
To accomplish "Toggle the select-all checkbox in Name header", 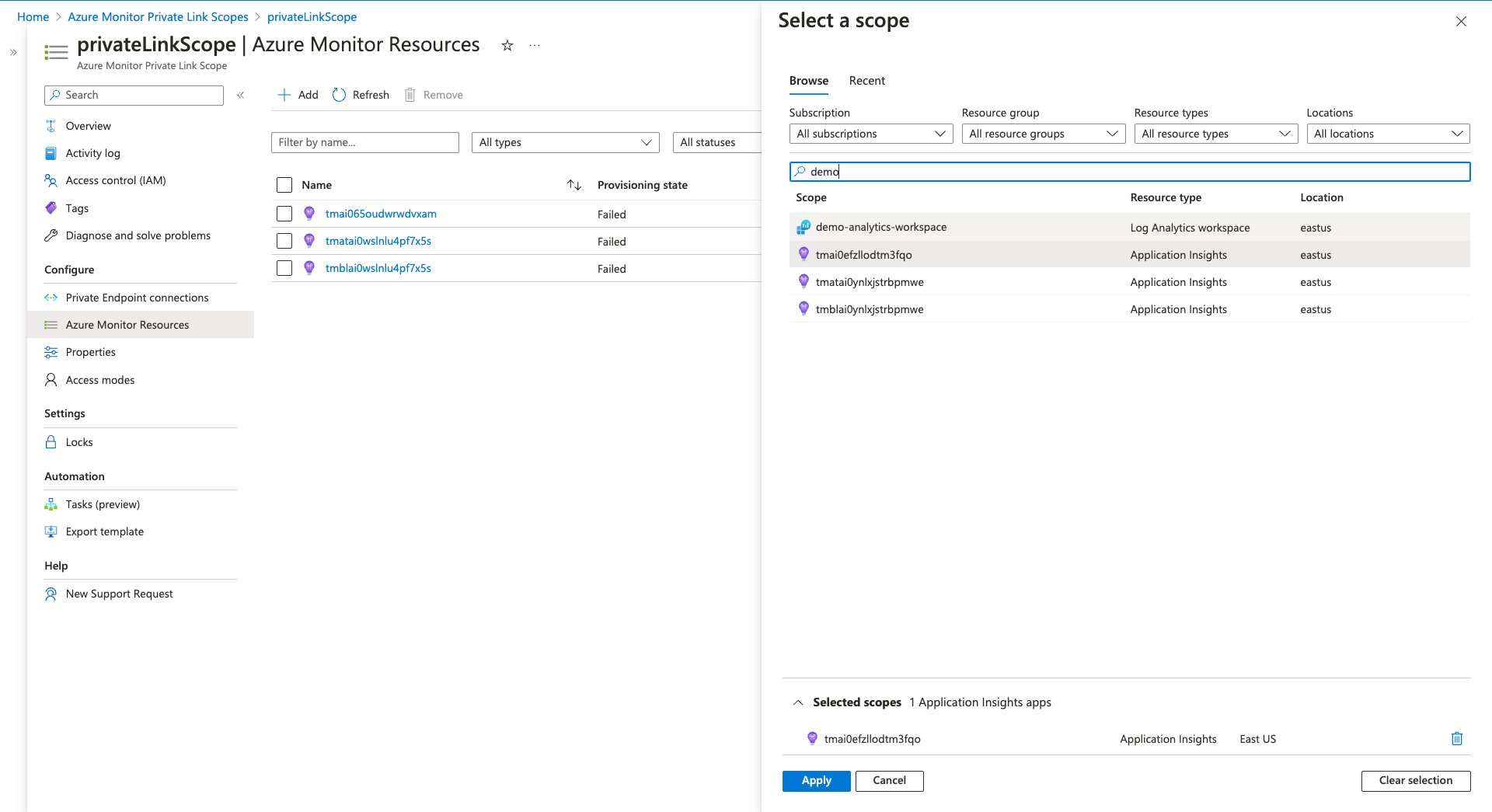I will (284, 185).
